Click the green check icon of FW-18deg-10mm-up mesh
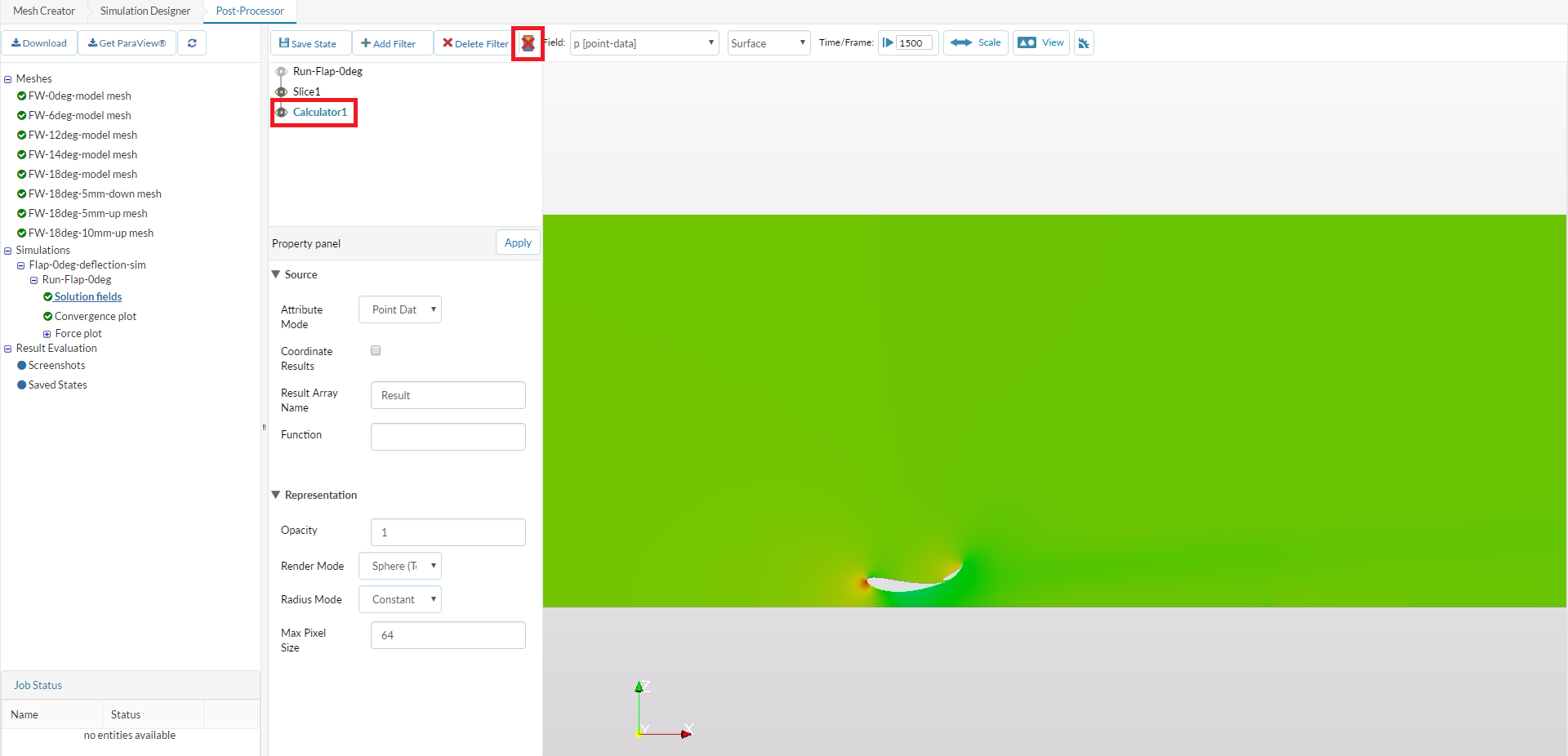The height and width of the screenshot is (756, 1568). click(21, 233)
